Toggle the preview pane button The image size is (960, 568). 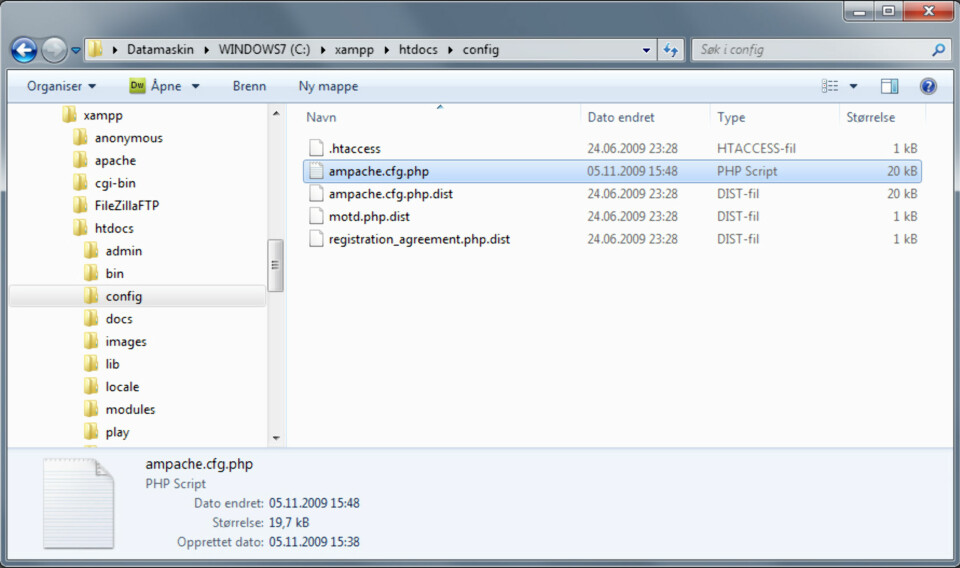pyautogui.click(x=890, y=86)
